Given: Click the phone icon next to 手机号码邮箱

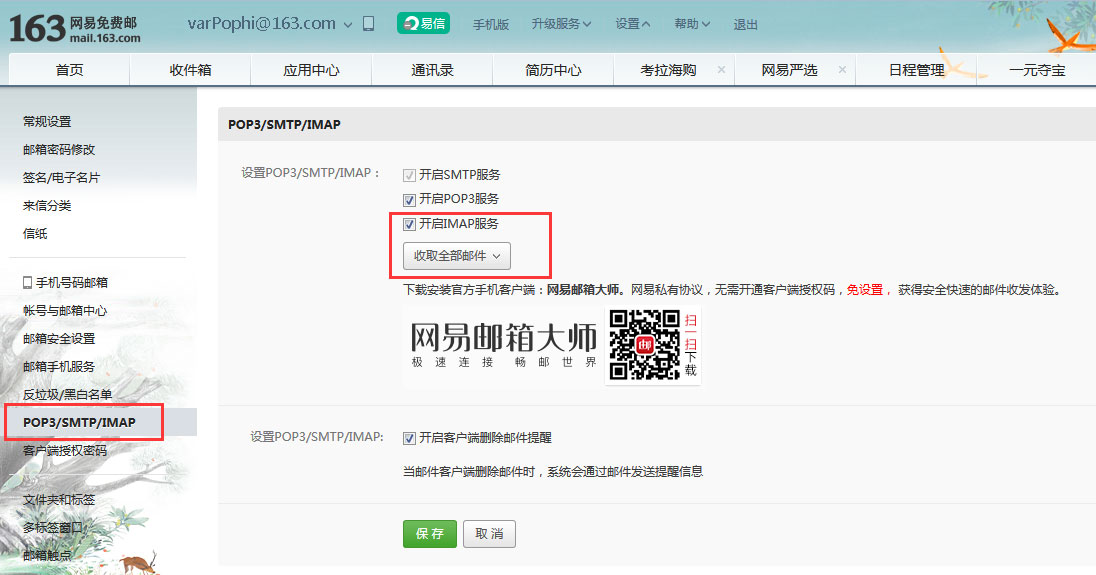Looking at the screenshot, I should coord(27,282).
